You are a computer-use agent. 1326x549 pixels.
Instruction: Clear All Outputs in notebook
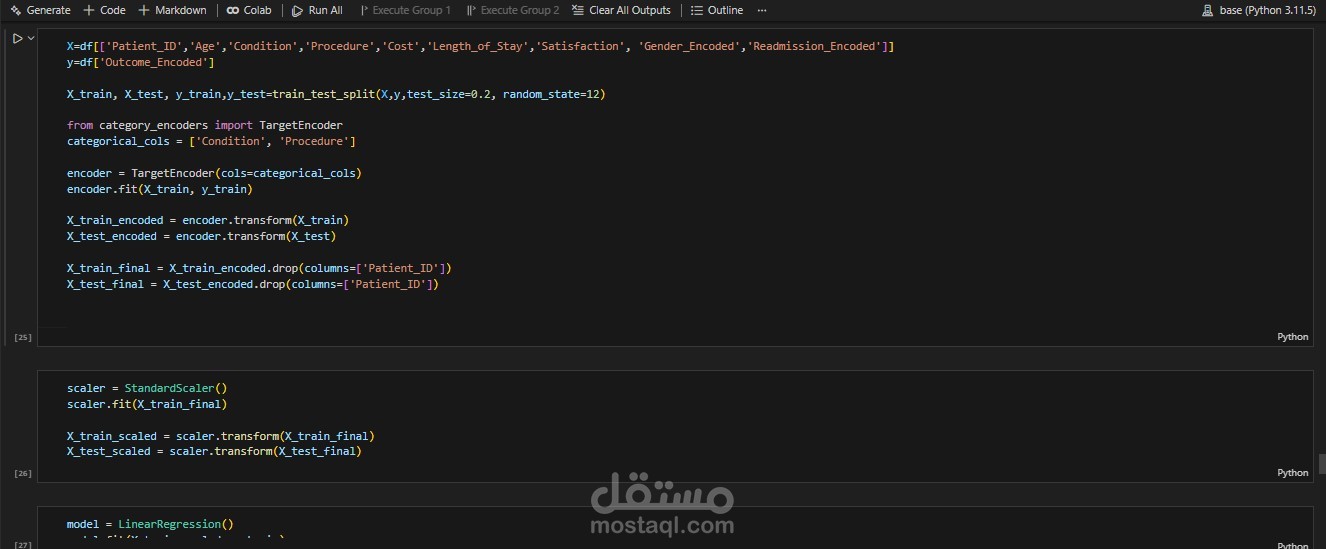point(621,10)
